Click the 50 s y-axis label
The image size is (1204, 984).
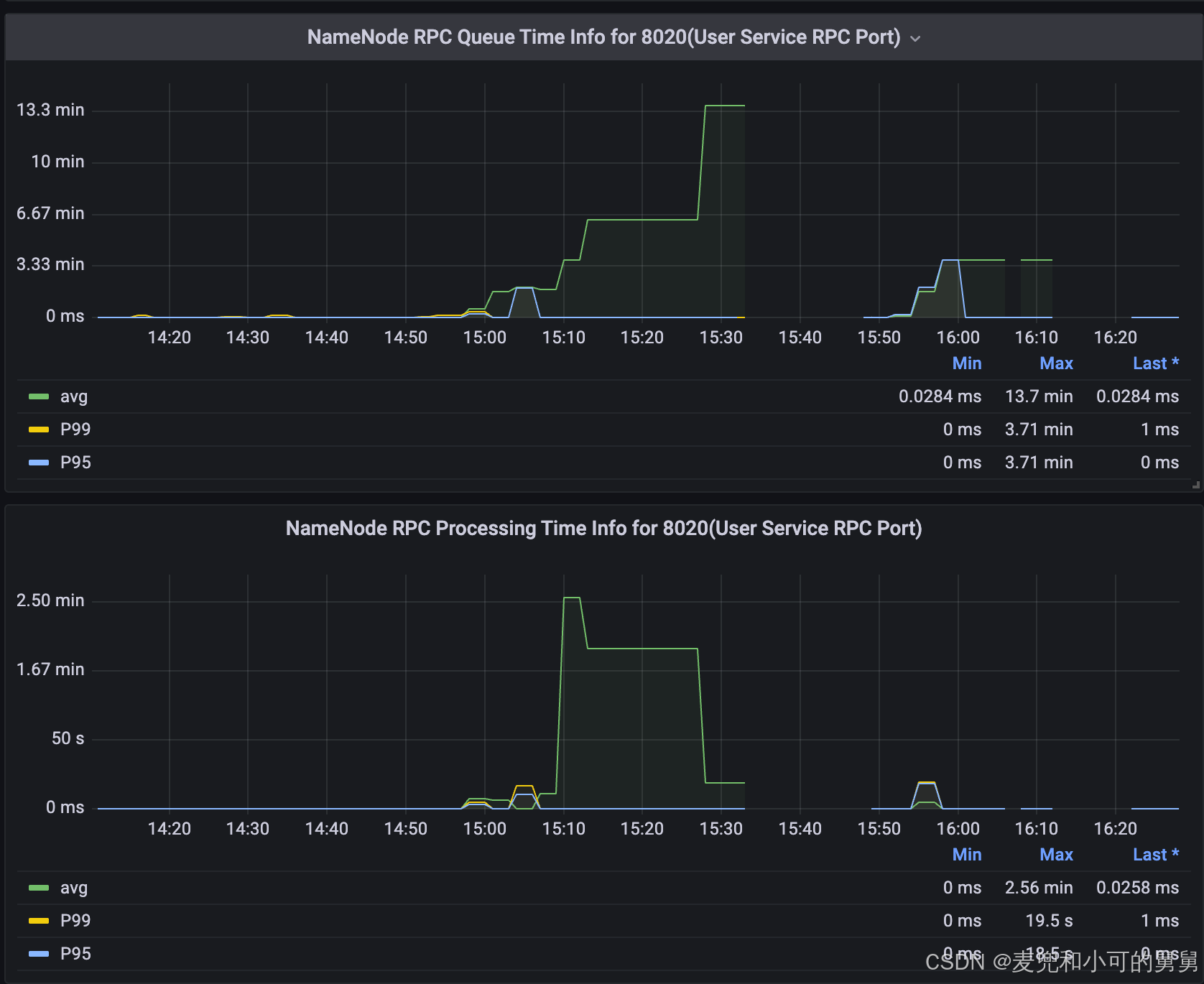(x=68, y=738)
